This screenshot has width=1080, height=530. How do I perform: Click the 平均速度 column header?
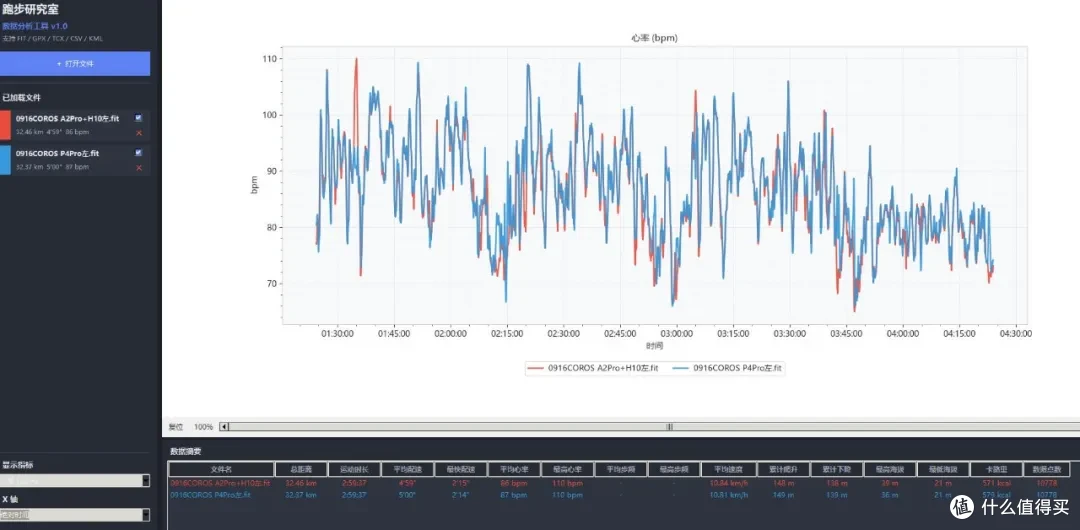click(x=728, y=469)
